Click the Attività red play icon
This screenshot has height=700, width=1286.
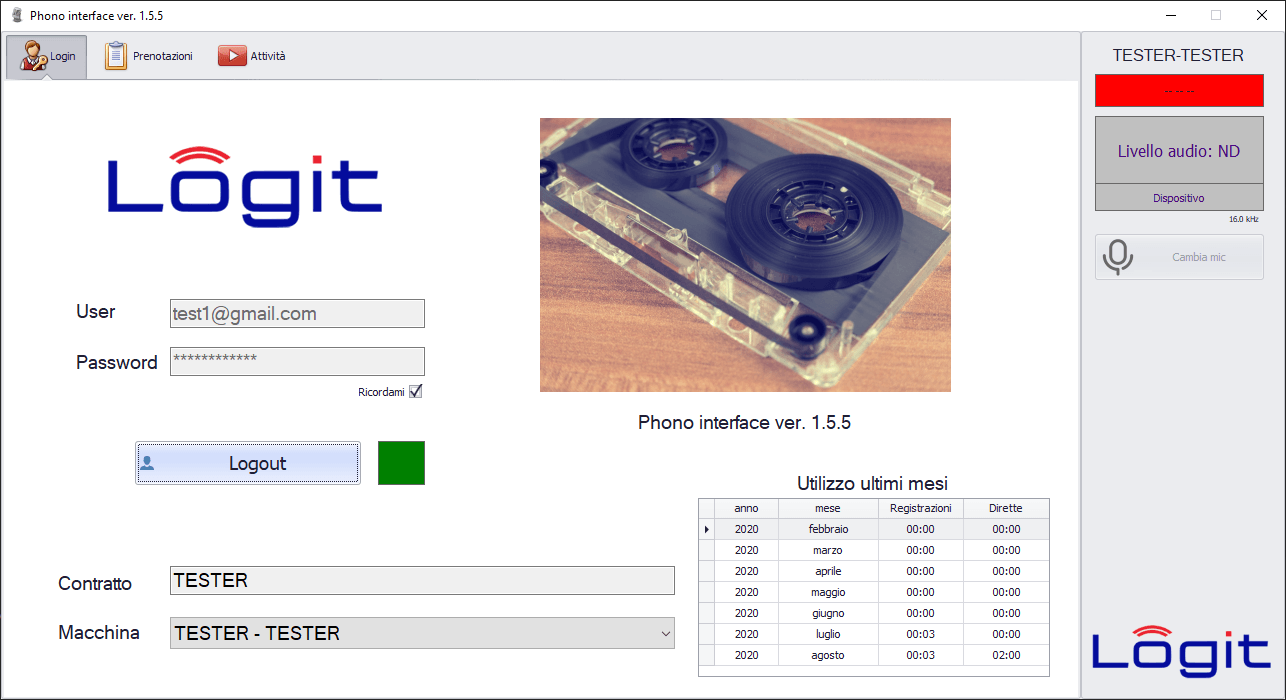click(x=232, y=56)
